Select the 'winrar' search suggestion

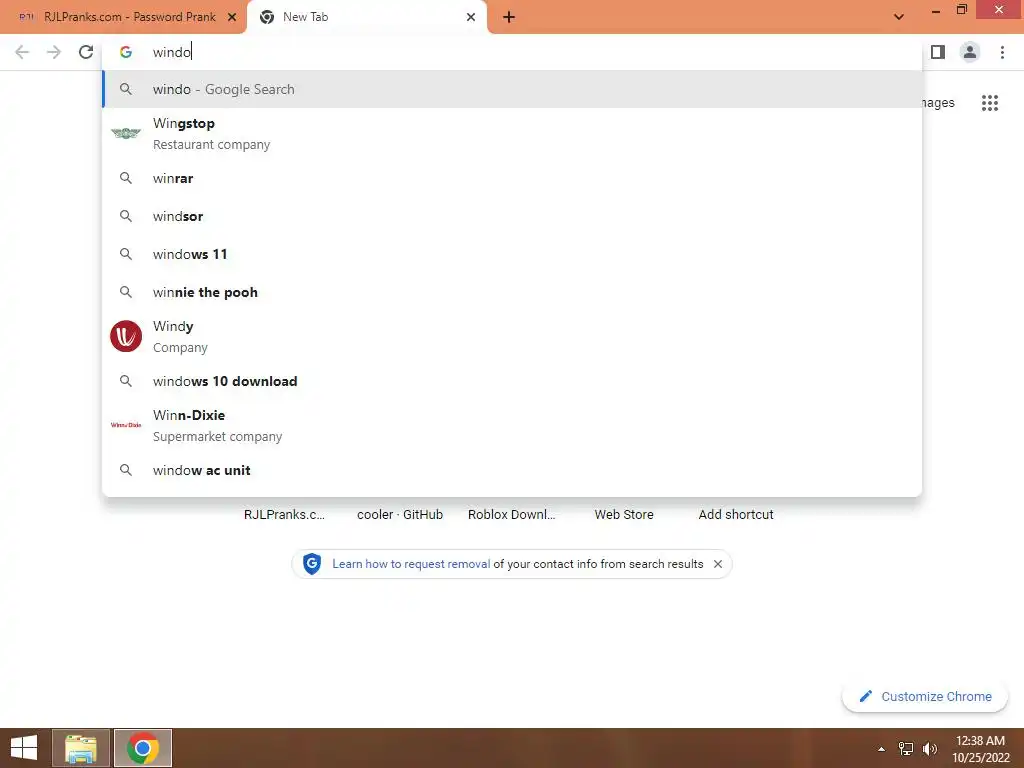tap(512, 178)
